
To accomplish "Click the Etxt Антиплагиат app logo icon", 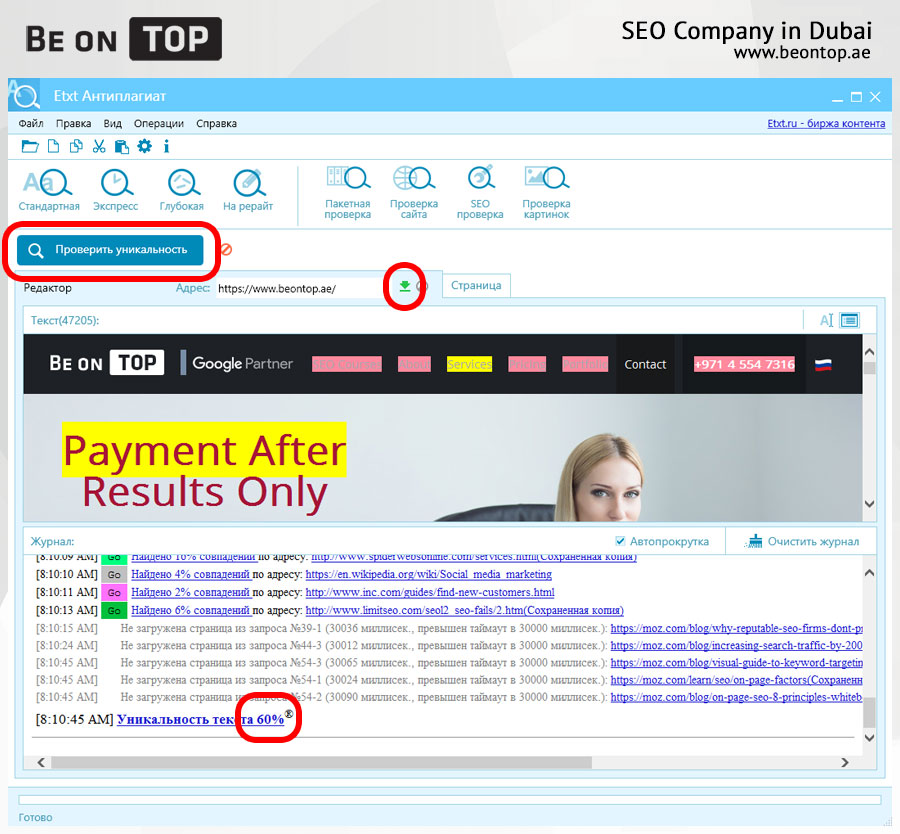I will click(x=24, y=95).
